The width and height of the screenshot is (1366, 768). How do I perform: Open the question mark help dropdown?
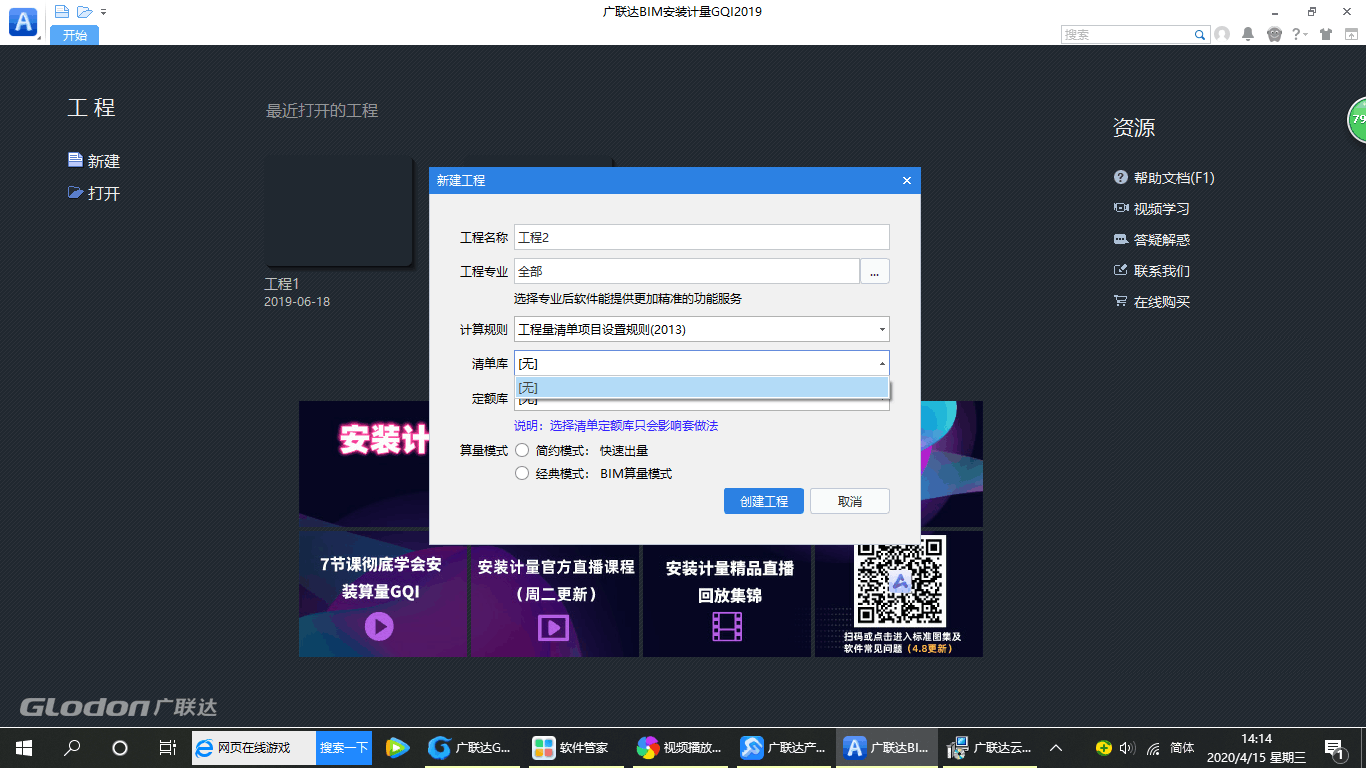pos(1300,34)
